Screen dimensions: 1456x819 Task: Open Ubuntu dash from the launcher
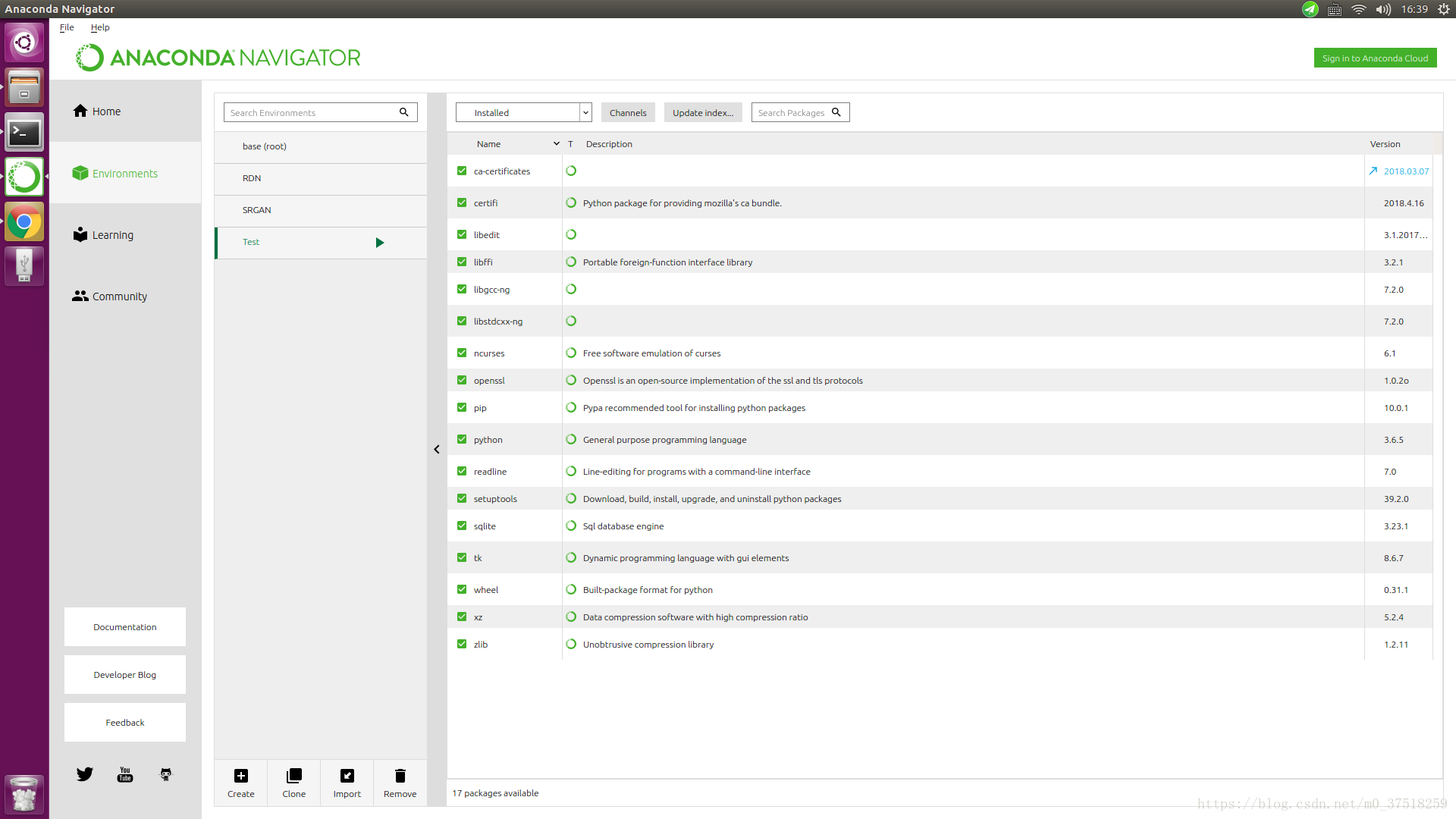24,42
